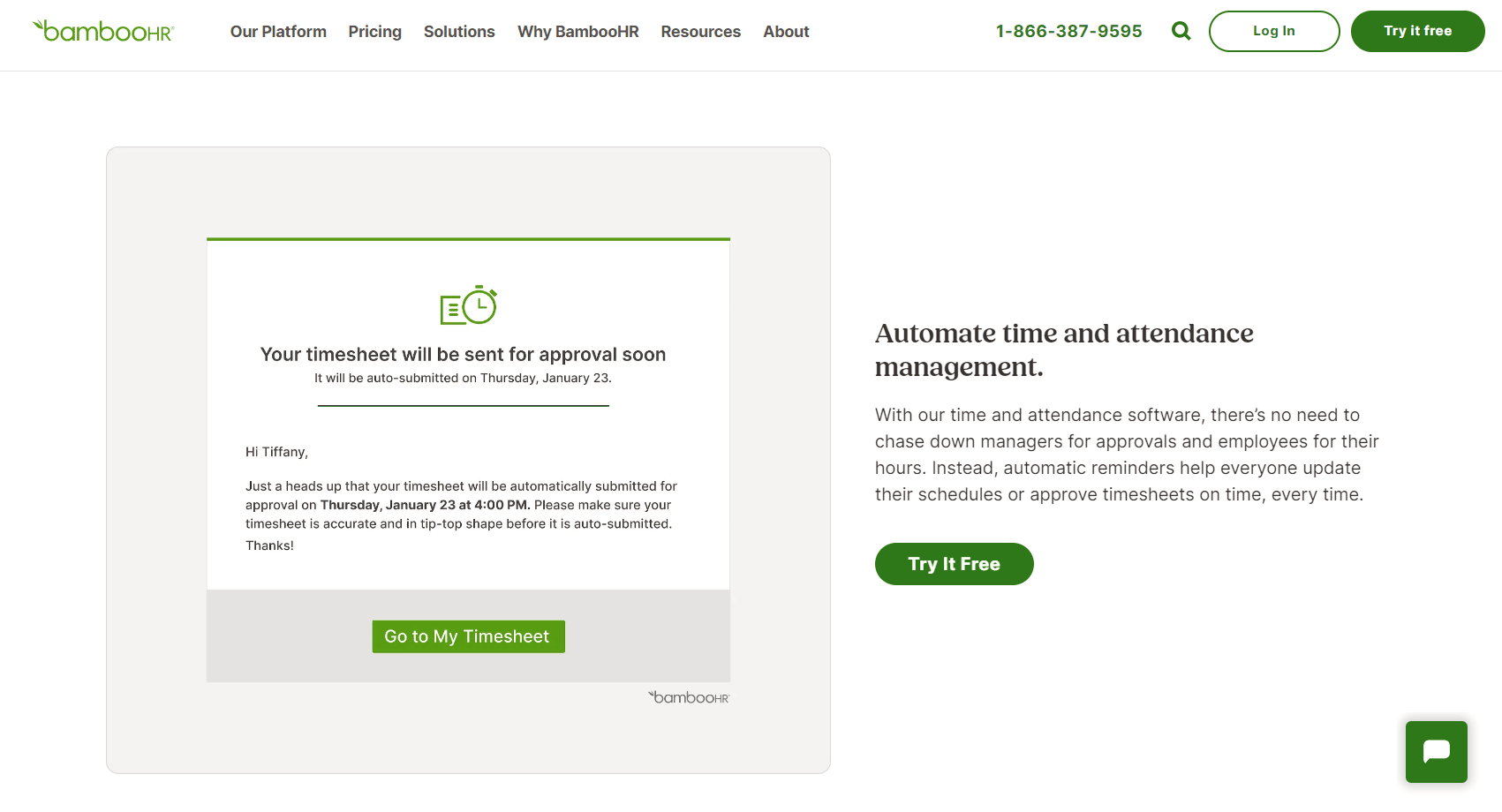Click the paragraph about automatic reminders
Viewport: 1502px width, 812px height.
tap(1127, 455)
